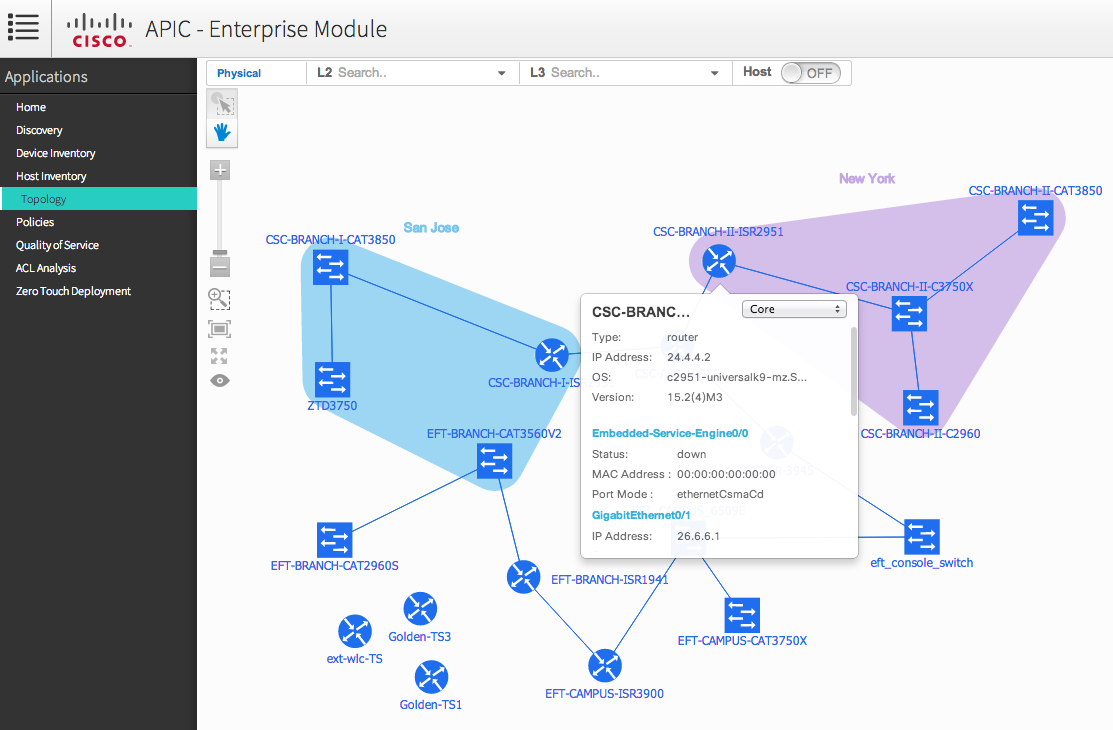This screenshot has width=1113, height=730.
Task: Select the hand pan tool
Action: [x=221, y=132]
